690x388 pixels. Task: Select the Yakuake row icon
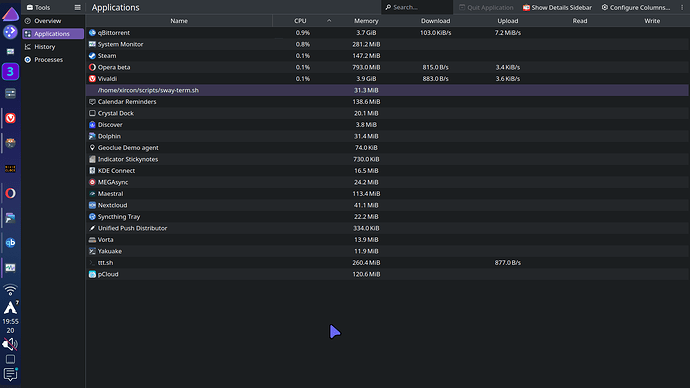tap(92, 251)
